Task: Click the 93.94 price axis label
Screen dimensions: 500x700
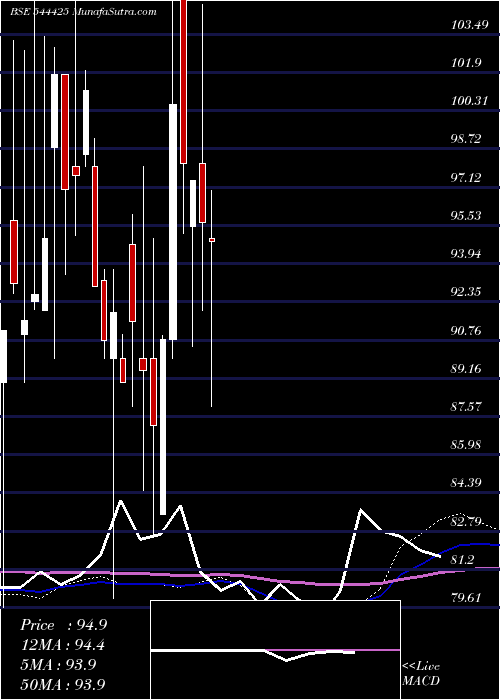Action: 467,254
